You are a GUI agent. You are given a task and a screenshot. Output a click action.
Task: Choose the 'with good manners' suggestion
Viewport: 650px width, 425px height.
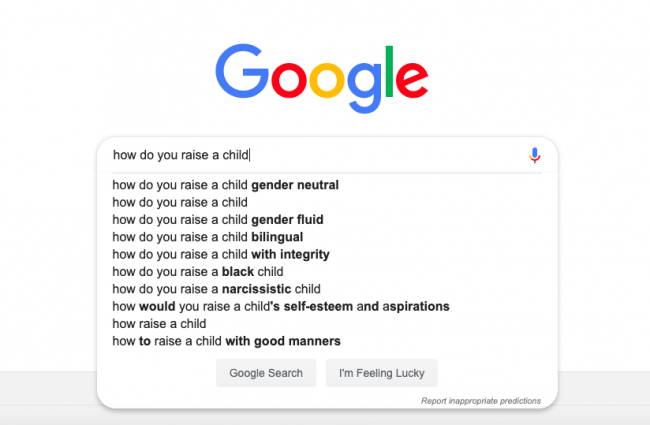click(226, 341)
